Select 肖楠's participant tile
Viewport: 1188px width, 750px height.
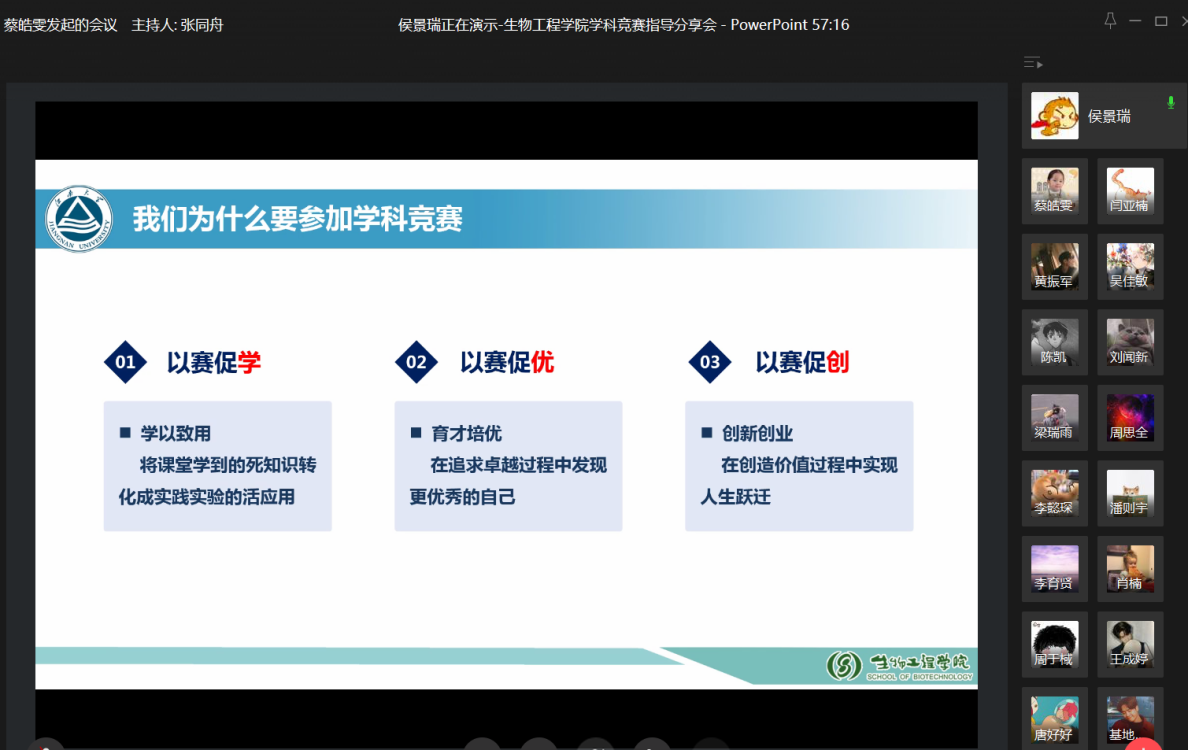pyautogui.click(x=1130, y=569)
